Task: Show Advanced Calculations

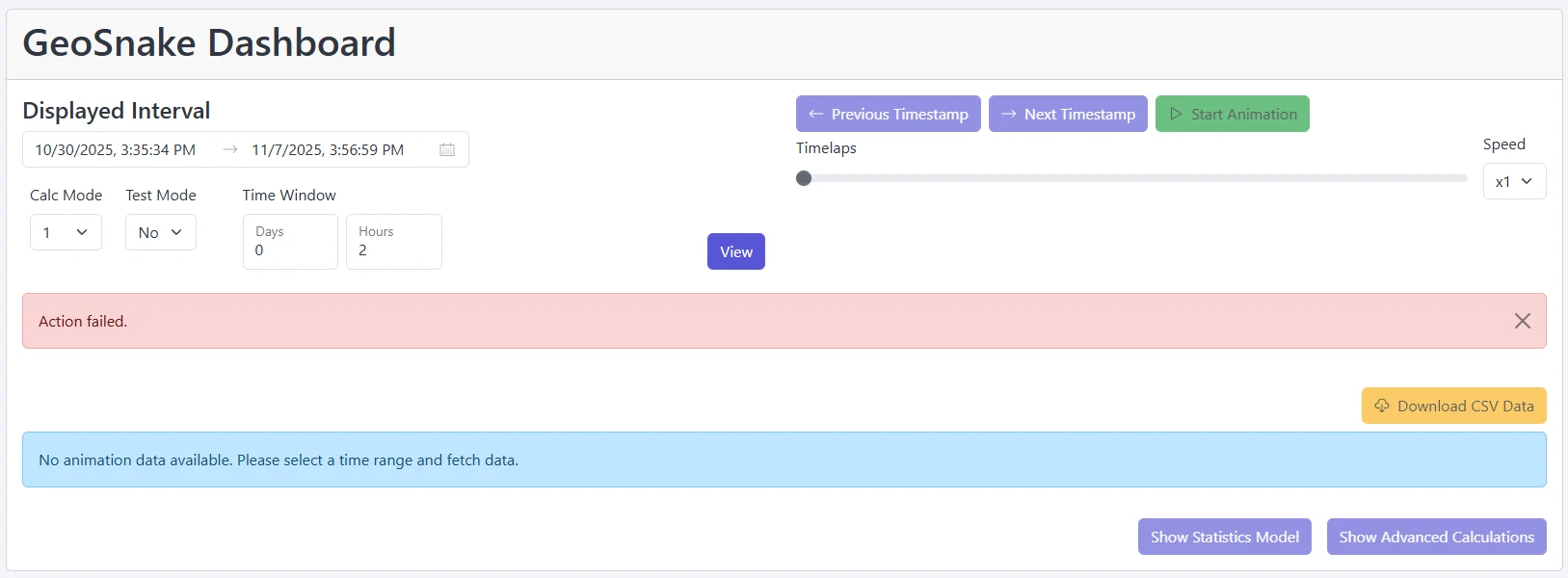Action: point(1436,537)
